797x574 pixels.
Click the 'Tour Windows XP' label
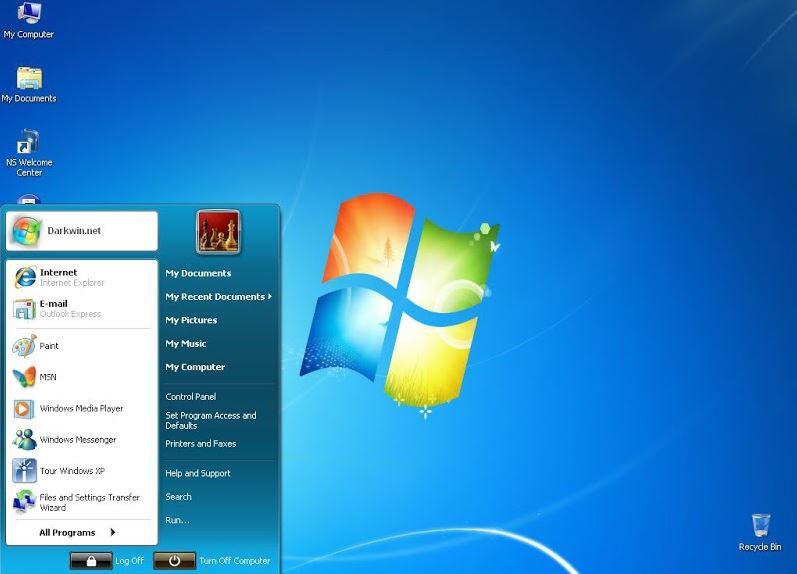pyautogui.click(x=72, y=471)
